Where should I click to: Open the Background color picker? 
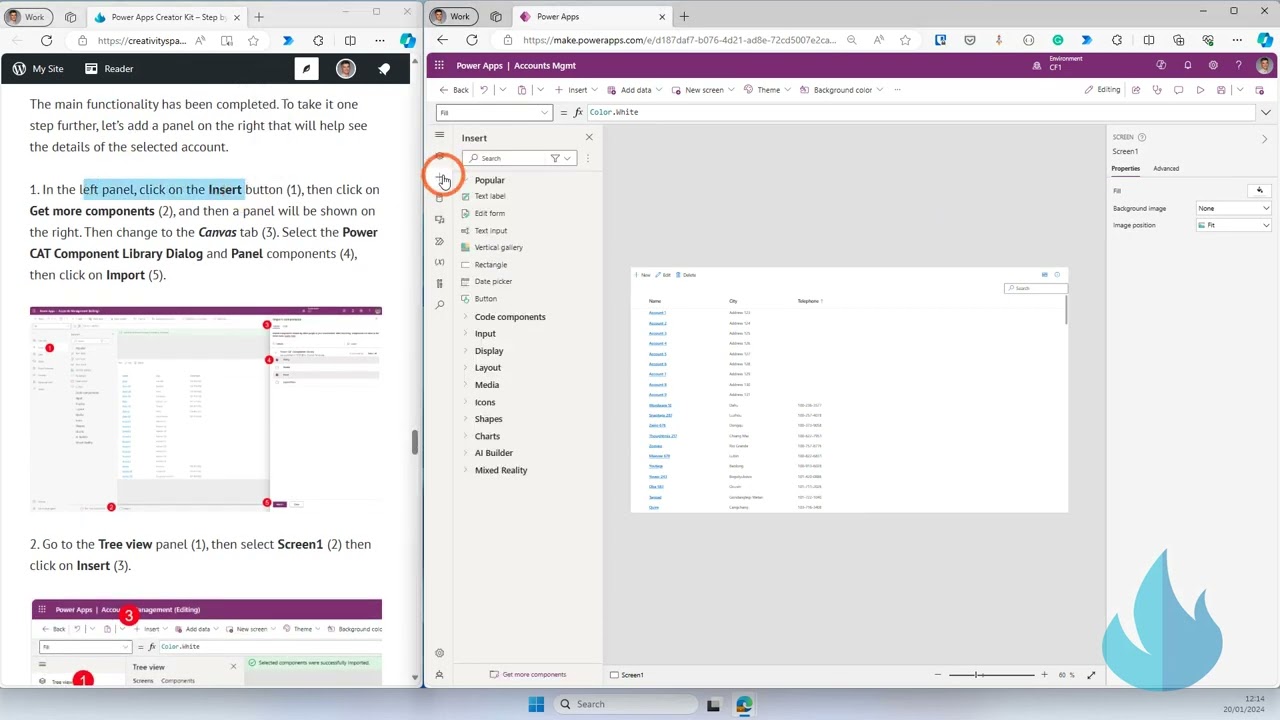pyautogui.click(x=842, y=90)
